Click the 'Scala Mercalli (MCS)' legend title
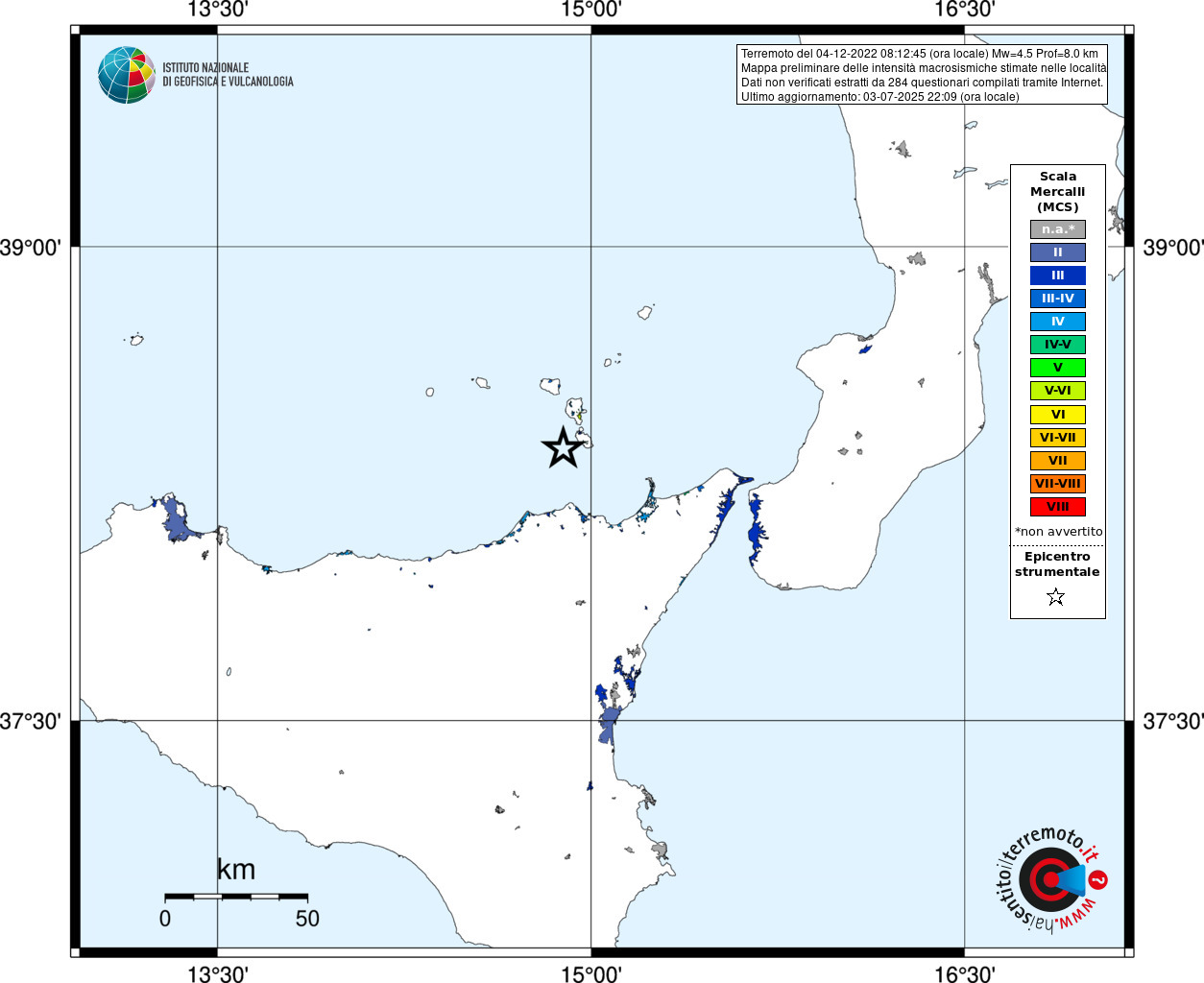The image size is (1204, 983). tap(1058, 192)
